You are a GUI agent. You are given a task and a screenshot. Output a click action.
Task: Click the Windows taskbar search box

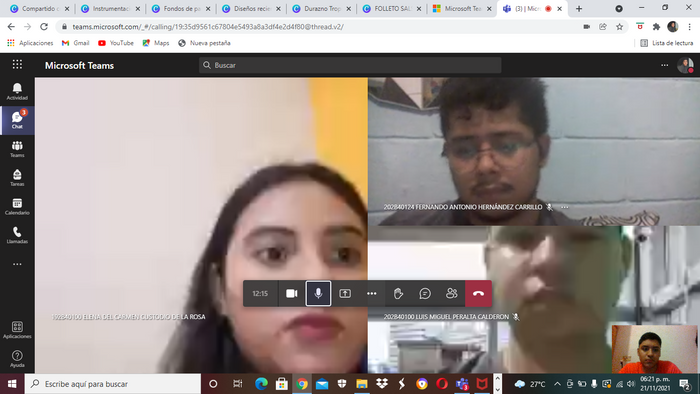coord(112,384)
